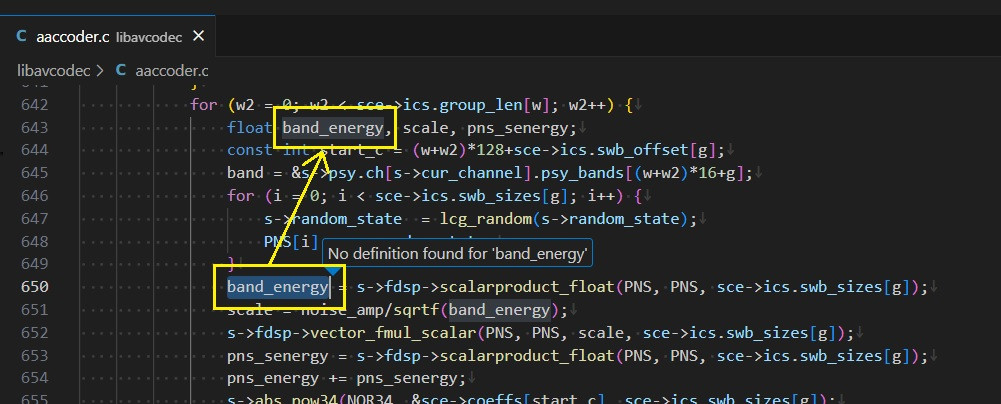
Task: Click psy_bands on line 645
Action: point(583,174)
